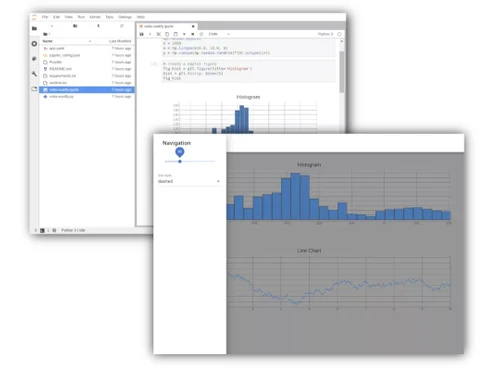Open the Commands palette sidebar icon
Screen dimensions: 500x375
pos(34,59)
